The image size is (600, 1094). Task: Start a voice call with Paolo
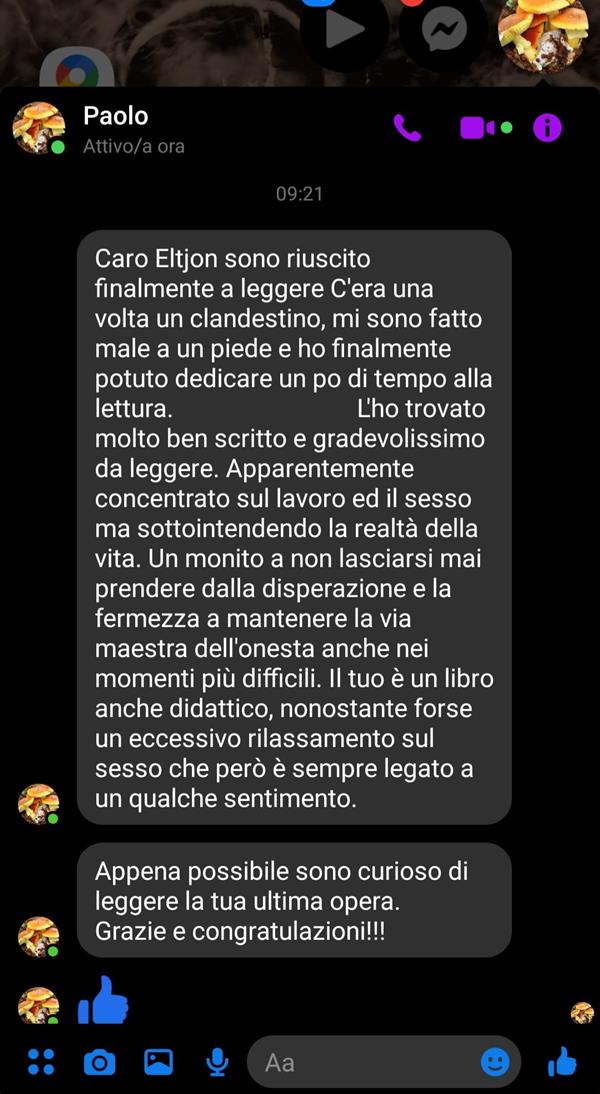pyautogui.click(x=407, y=128)
